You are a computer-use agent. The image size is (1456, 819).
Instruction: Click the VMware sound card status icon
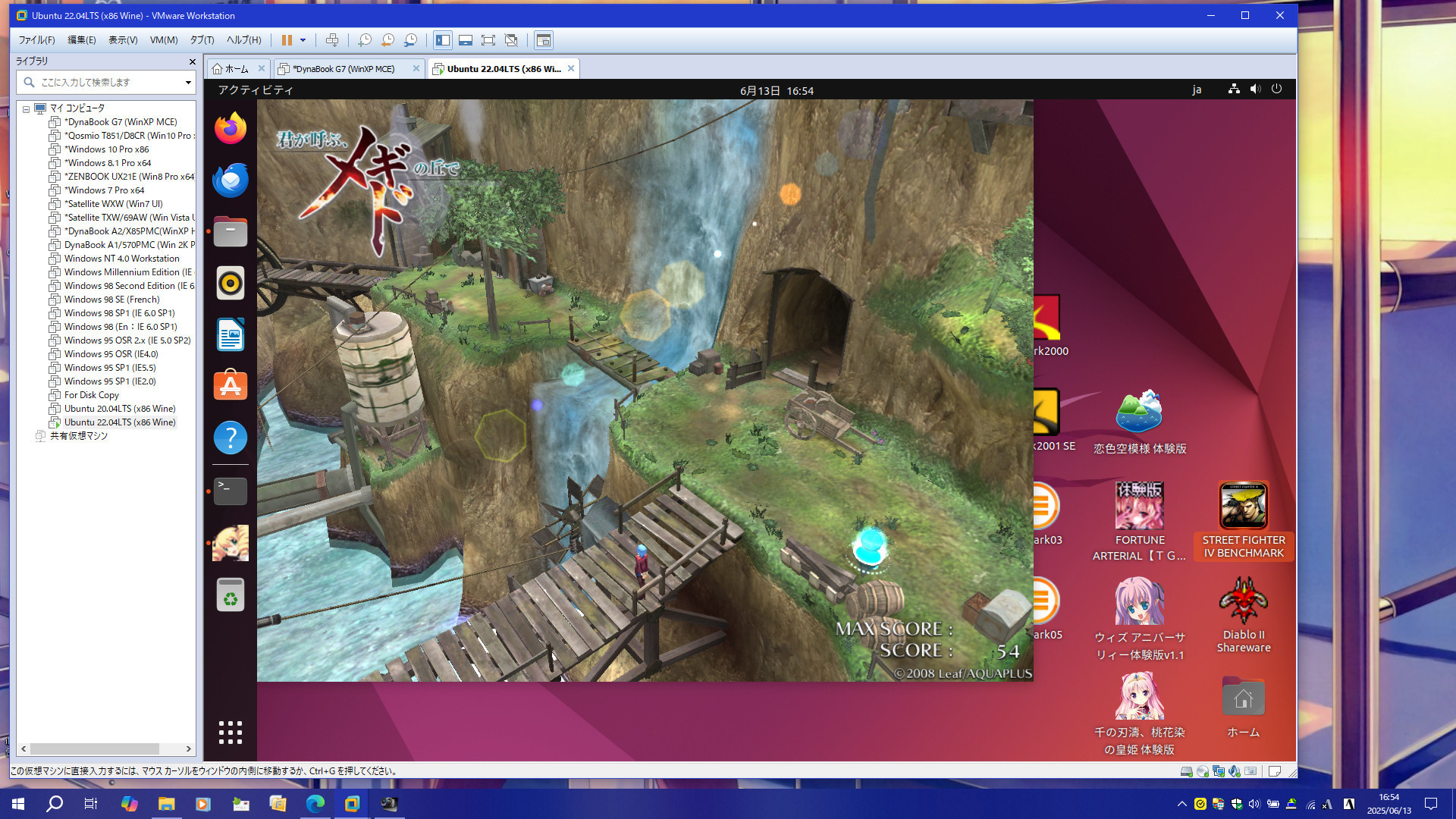click(1235, 771)
